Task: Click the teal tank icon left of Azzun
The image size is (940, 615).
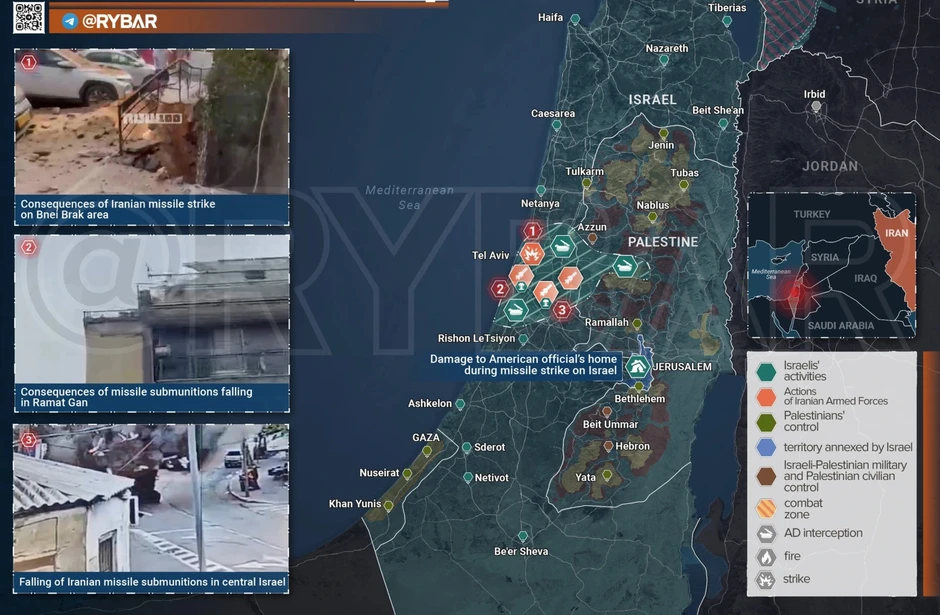Action: click(562, 246)
